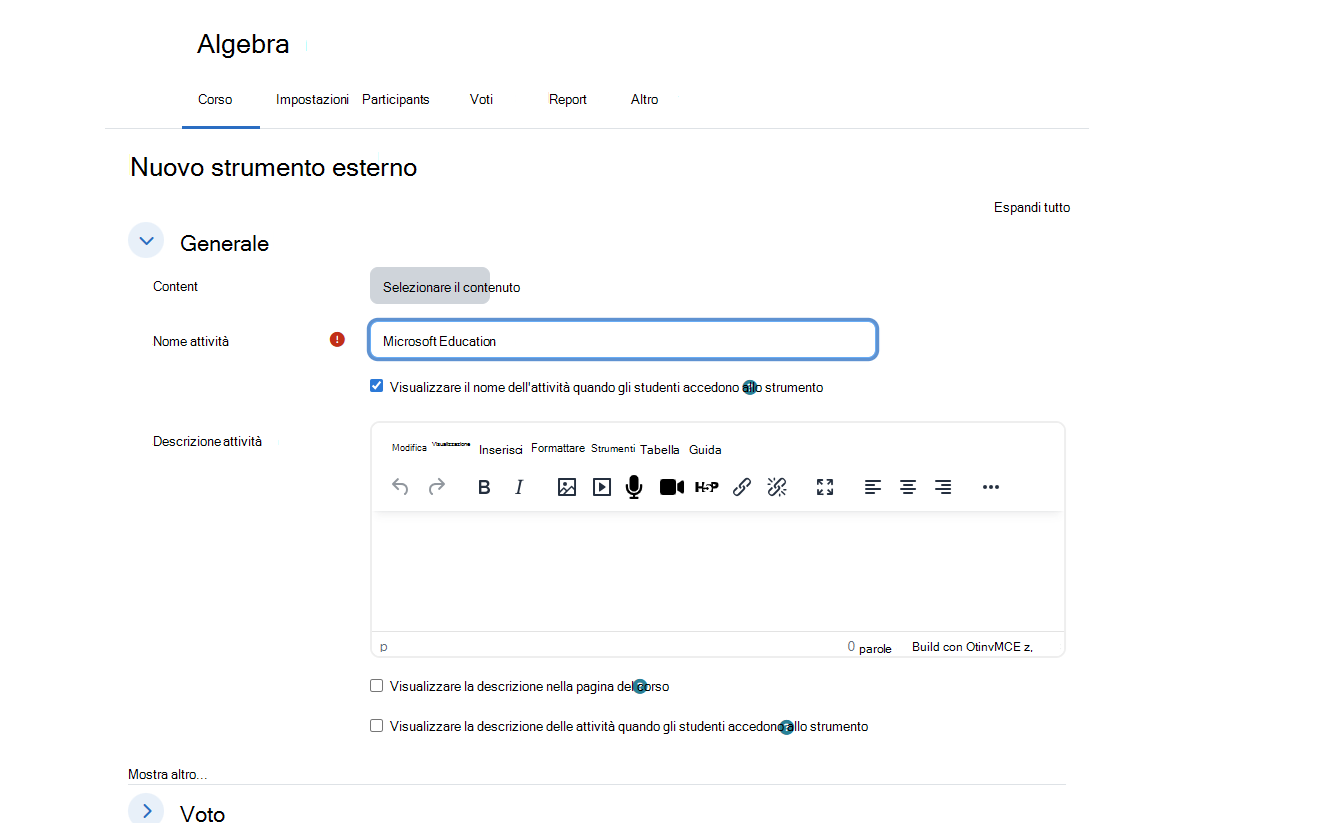Open the Tabella editor menu
1324x823 pixels.
[660, 450]
